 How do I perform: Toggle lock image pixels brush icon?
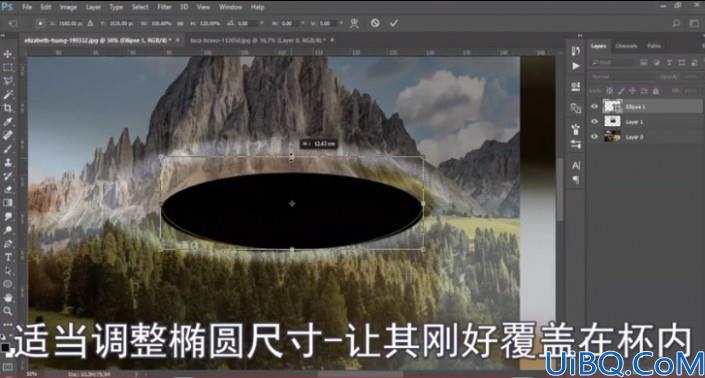coord(621,91)
